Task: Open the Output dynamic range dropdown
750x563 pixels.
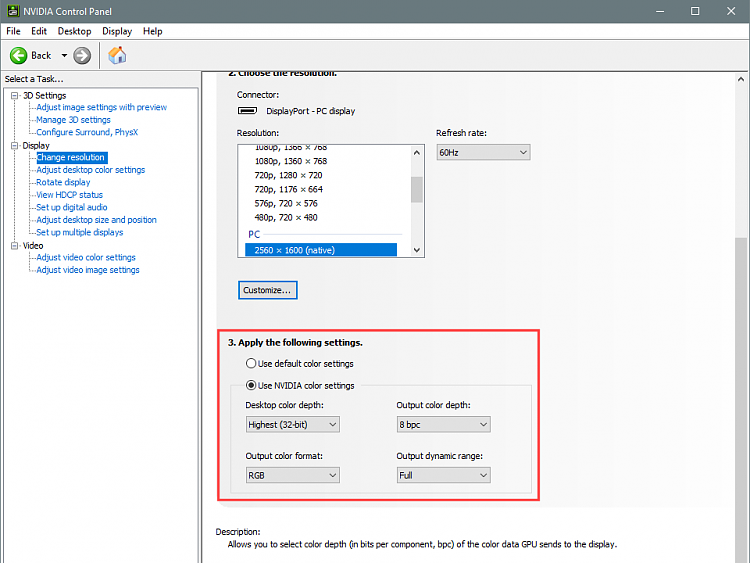Action: pyautogui.click(x=443, y=475)
